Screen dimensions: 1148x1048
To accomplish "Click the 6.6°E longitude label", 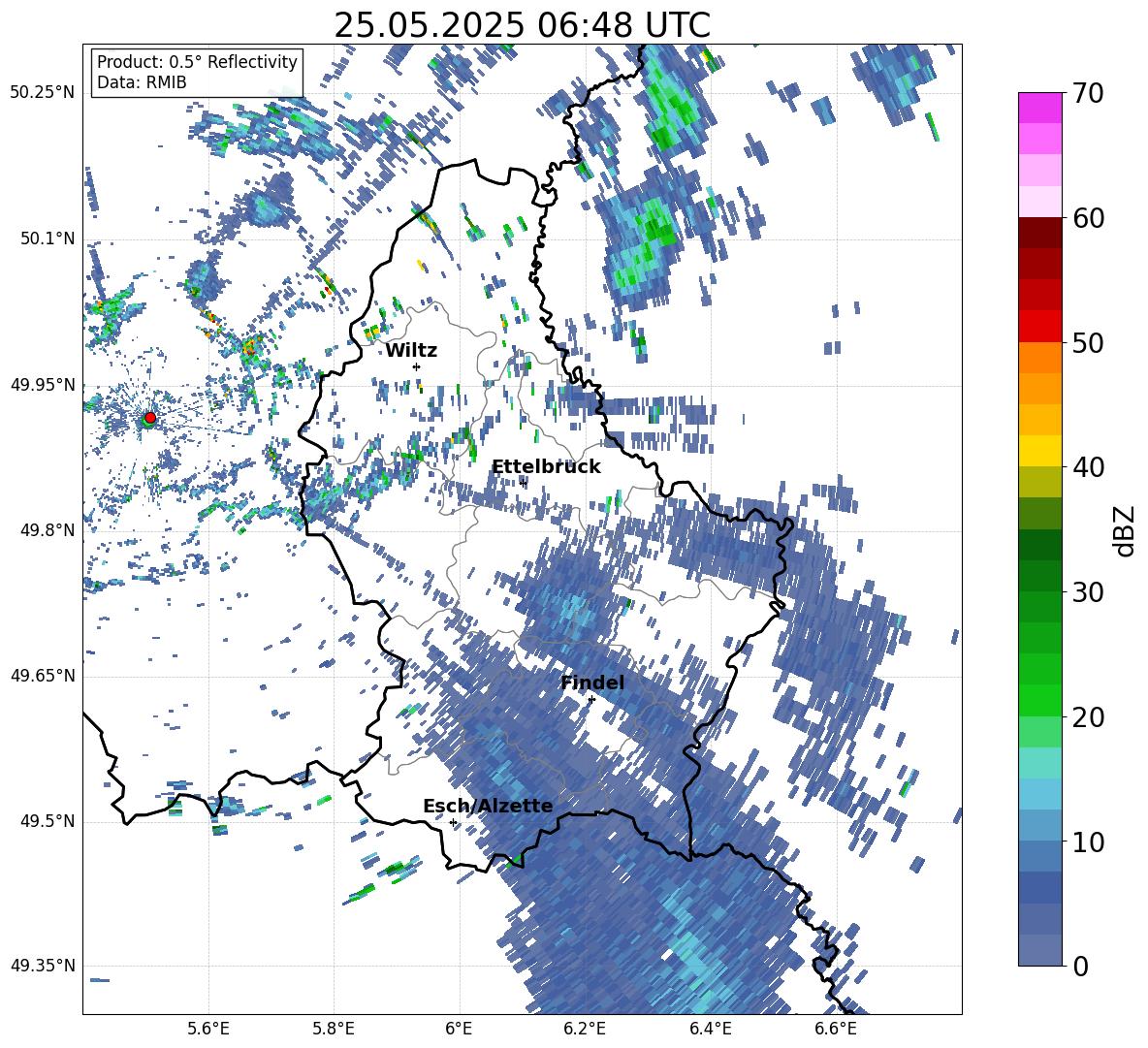I will [836, 1029].
